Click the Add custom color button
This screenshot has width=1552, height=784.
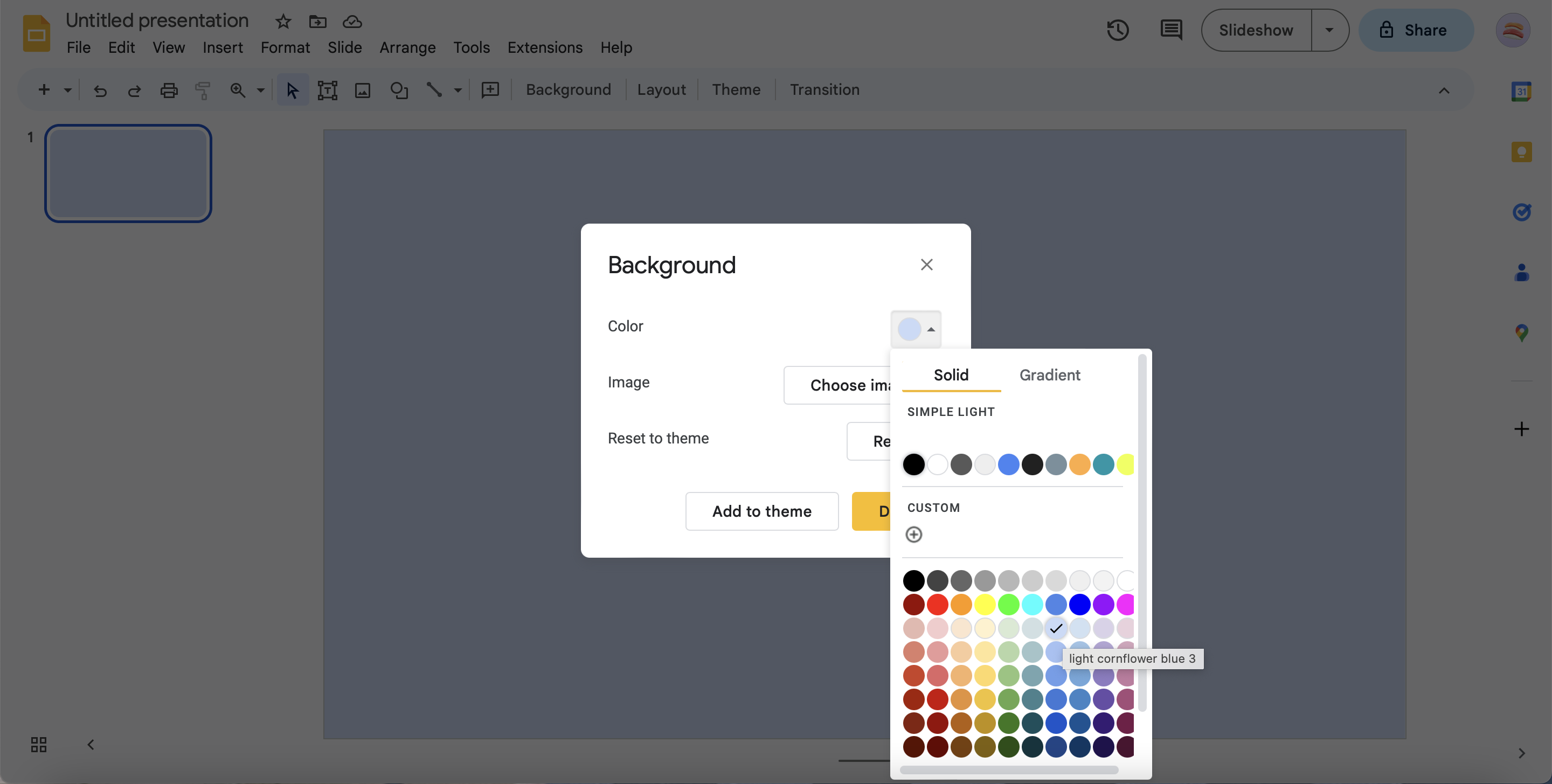click(x=913, y=534)
